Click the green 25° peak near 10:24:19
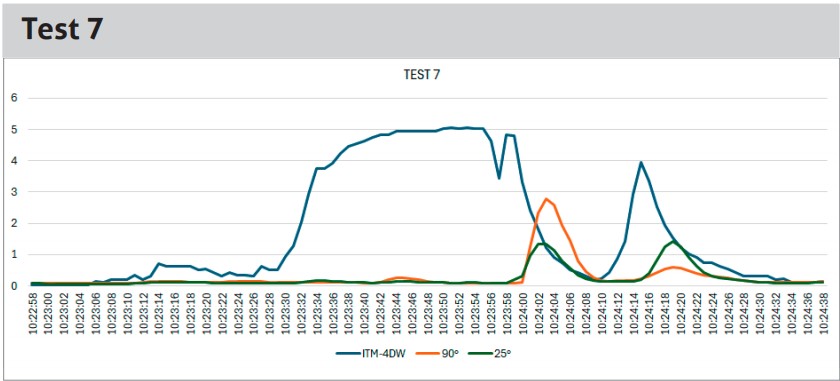Screen dimensions: 840x381 pos(673,241)
